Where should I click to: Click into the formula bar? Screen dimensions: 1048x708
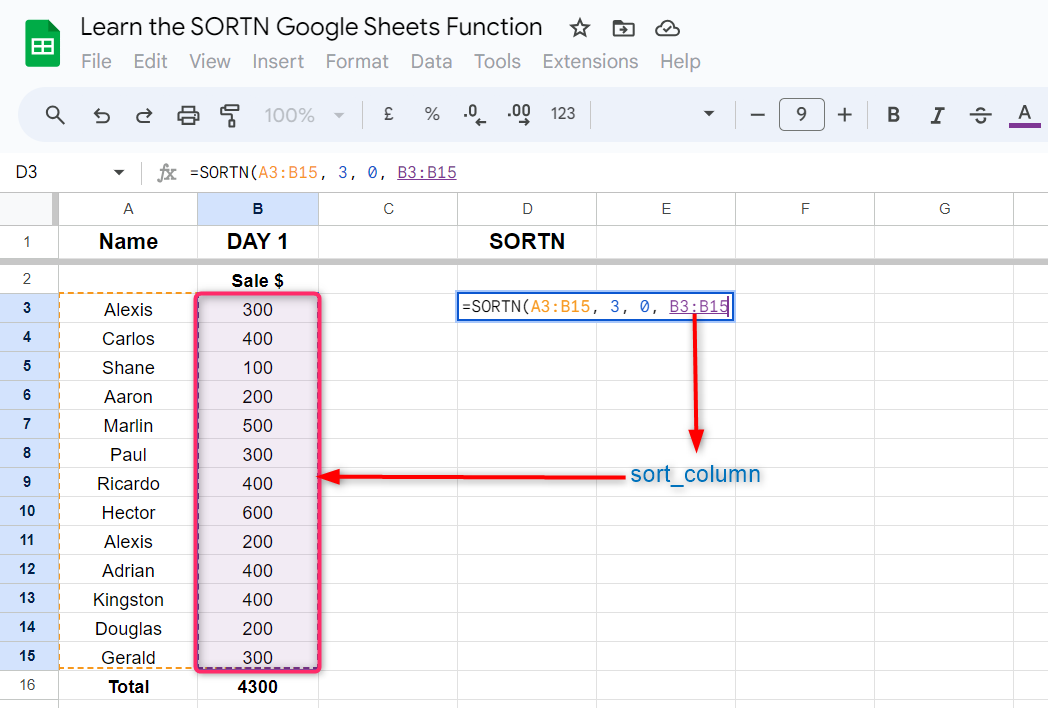(x=615, y=172)
